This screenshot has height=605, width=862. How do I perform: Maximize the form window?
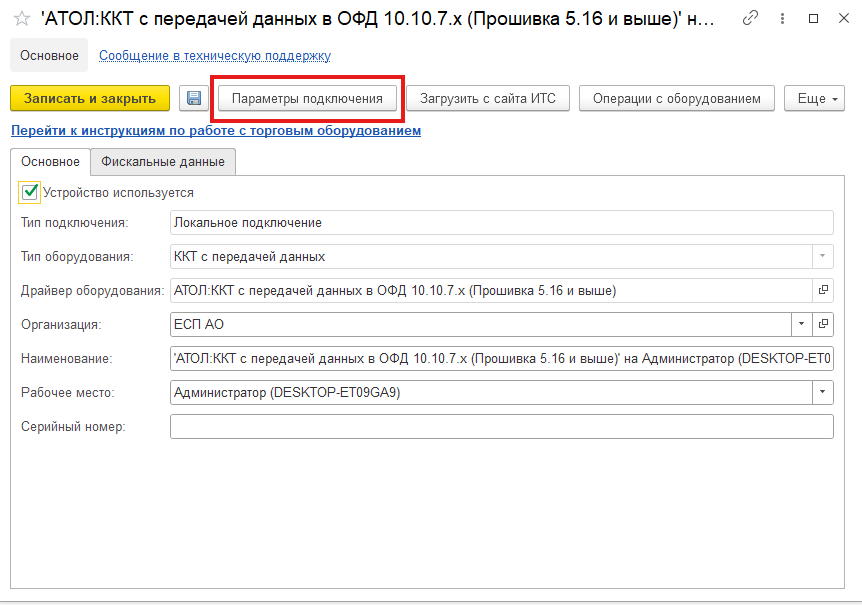813,19
